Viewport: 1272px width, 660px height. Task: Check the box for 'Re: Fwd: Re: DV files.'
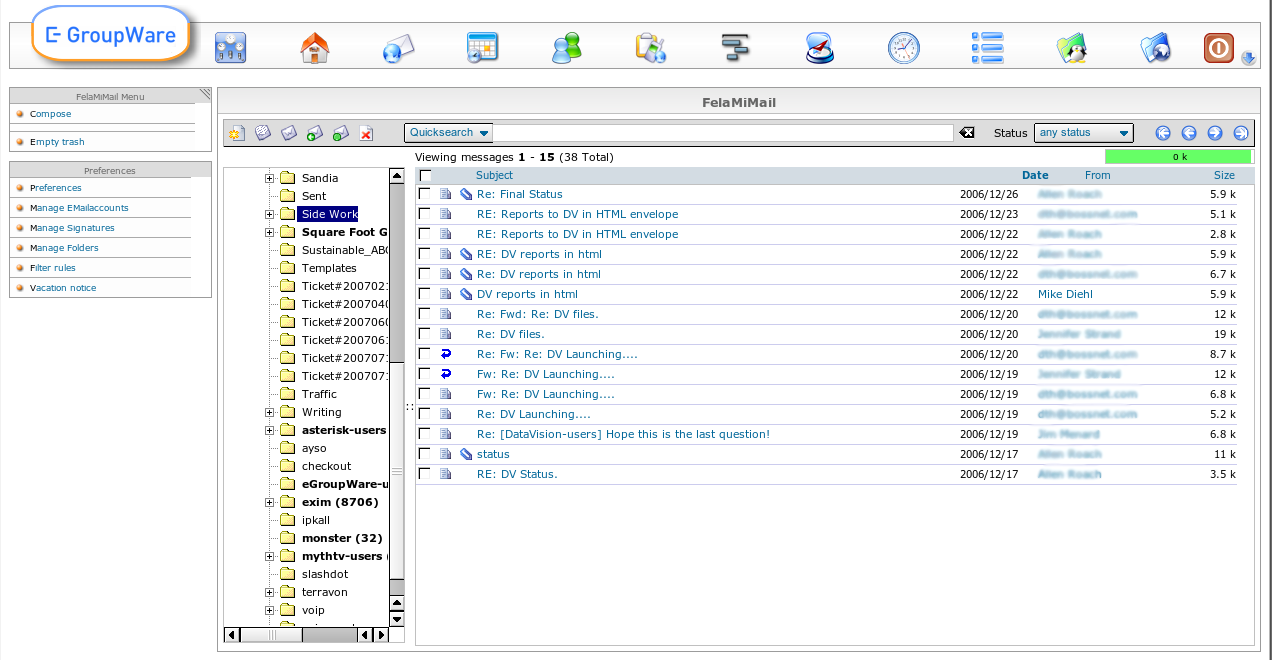click(x=425, y=314)
